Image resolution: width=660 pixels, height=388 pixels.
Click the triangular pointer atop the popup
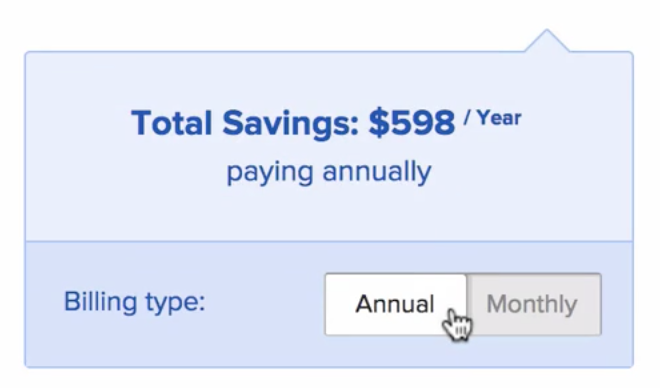(547, 41)
